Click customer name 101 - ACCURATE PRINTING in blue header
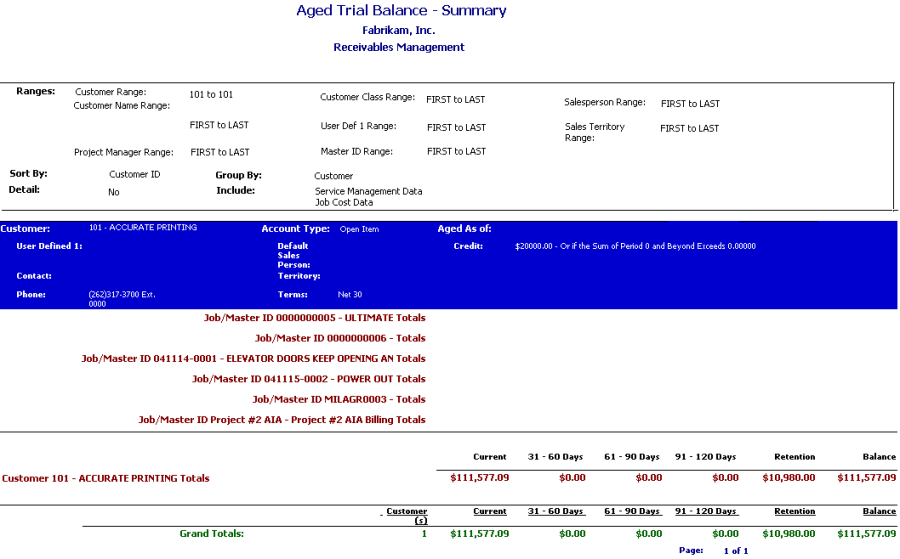Image resolution: width=900 pixels, height=559 pixels. pyautogui.click(x=142, y=228)
